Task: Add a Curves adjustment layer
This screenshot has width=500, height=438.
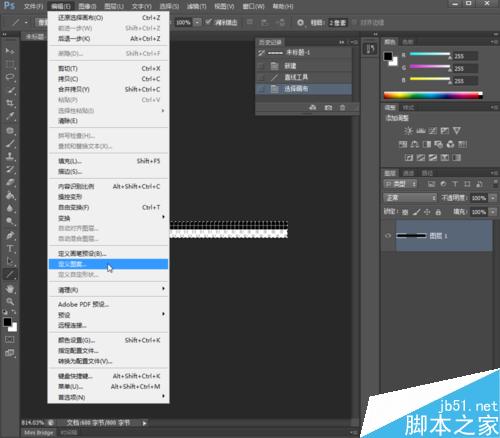Action: coord(433,131)
